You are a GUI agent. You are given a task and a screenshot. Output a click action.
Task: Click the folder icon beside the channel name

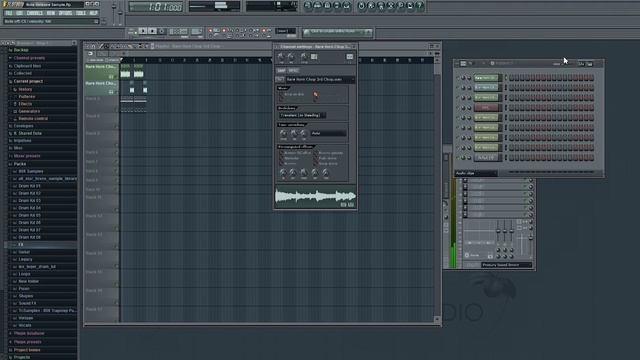(x=280, y=79)
